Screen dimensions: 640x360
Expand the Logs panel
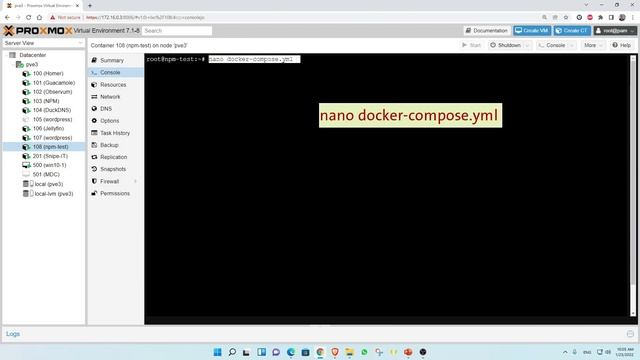630,334
